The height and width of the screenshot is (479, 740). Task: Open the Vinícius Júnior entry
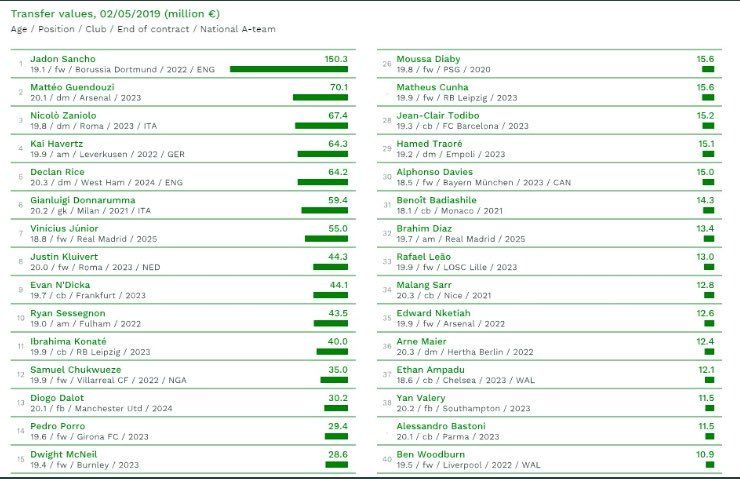(66, 228)
